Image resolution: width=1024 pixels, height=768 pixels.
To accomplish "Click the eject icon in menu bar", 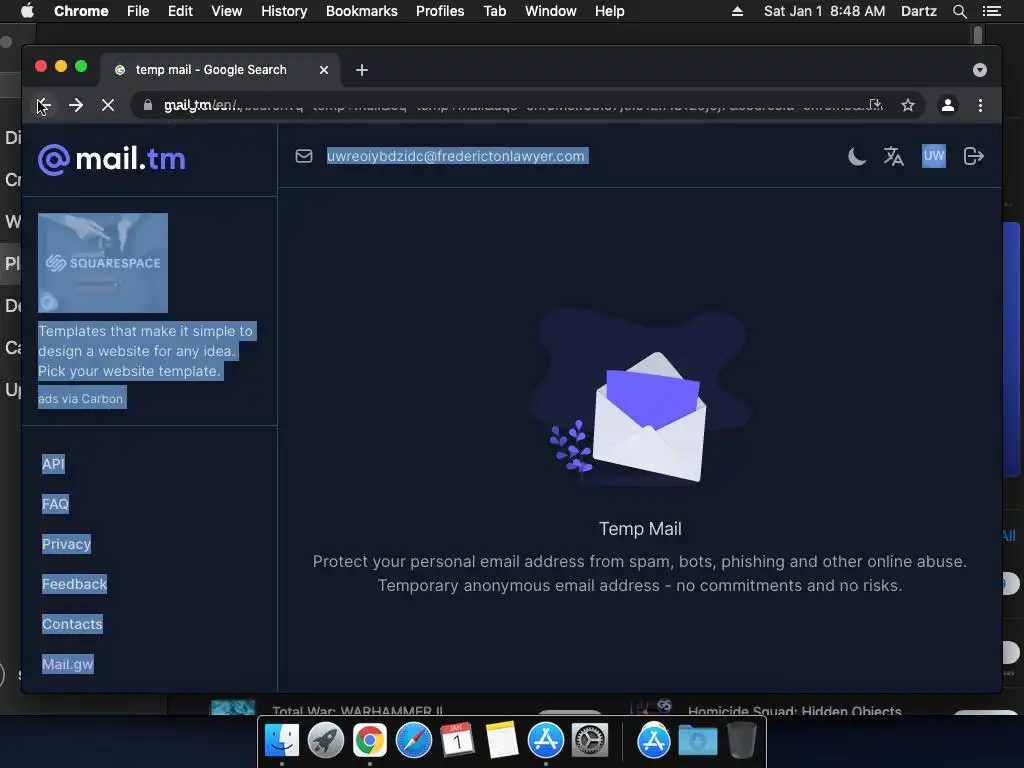I will point(737,11).
